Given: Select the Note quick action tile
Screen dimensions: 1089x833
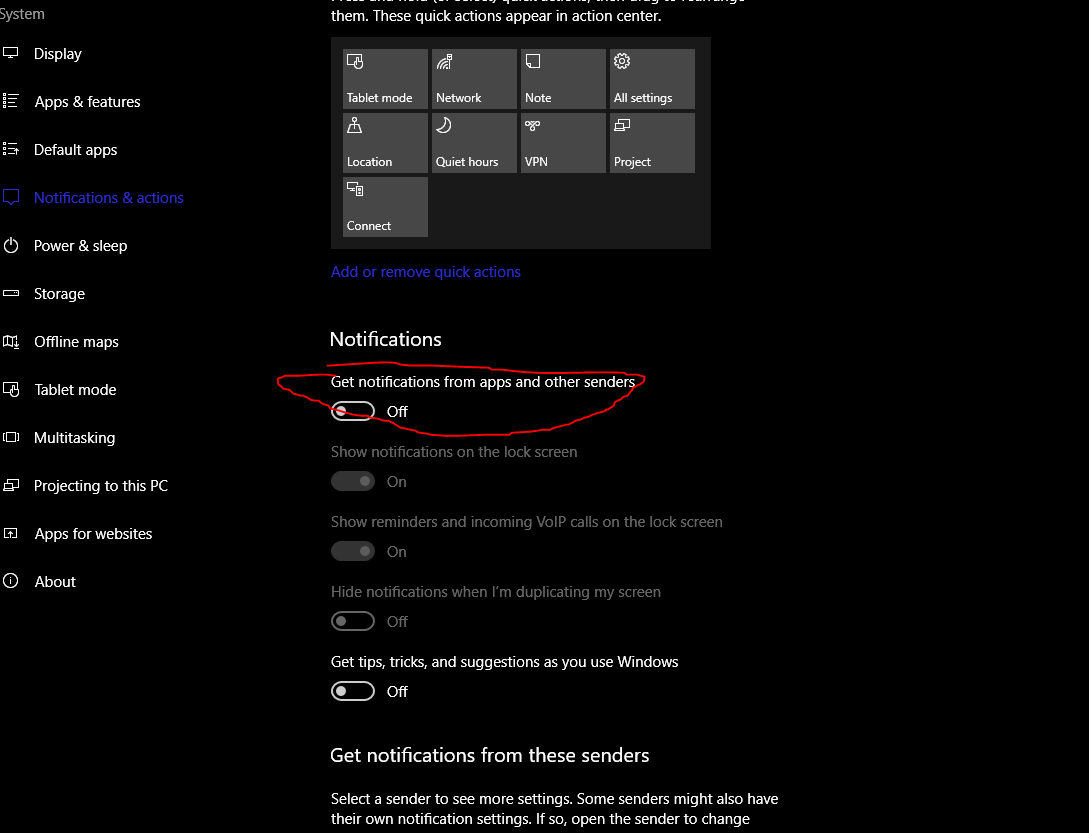Looking at the screenshot, I should click(563, 79).
